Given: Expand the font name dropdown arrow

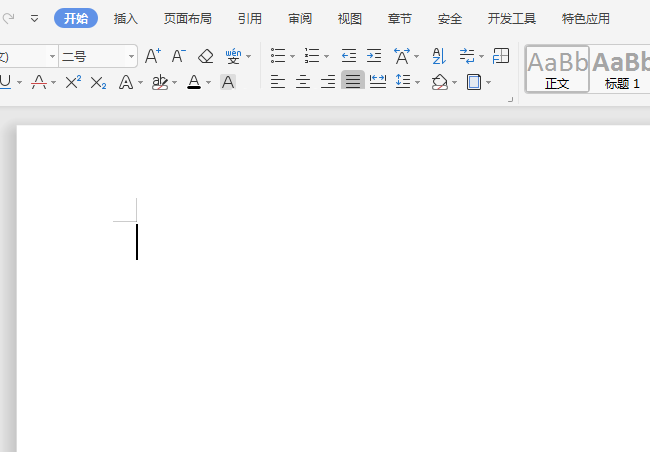Looking at the screenshot, I should (52, 56).
